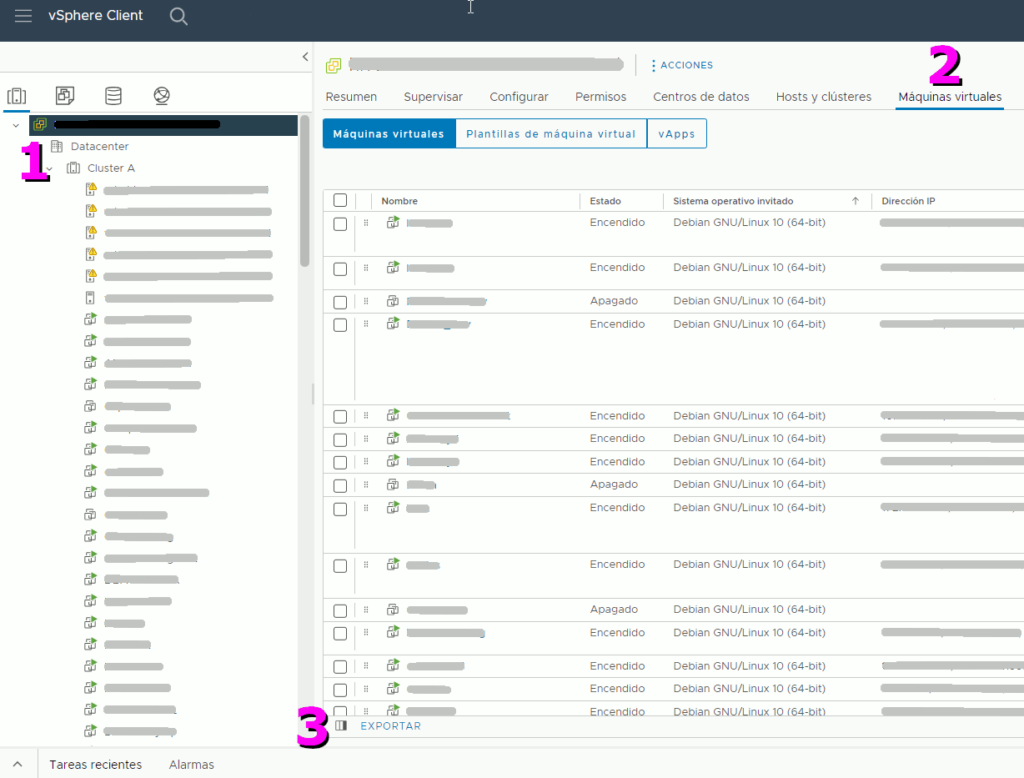Screen dimensions: 1024x778
Task: Select the Datacenter tree item
Action: [x=100, y=146]
